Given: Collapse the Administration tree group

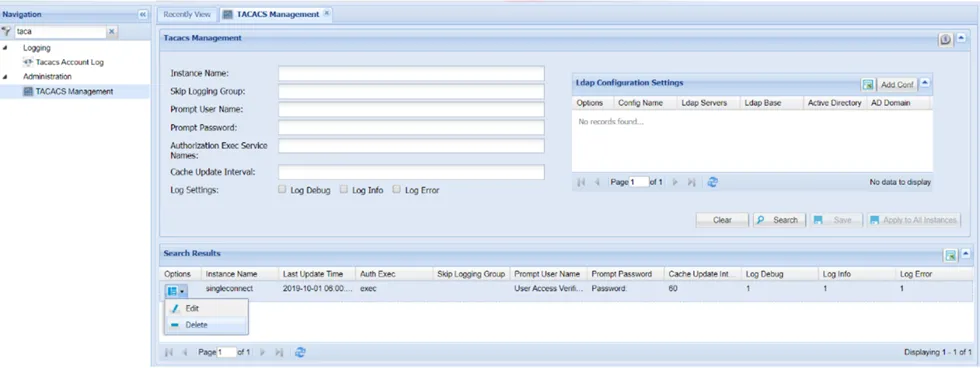Looking at the screenshot, I should pos(6,77).
